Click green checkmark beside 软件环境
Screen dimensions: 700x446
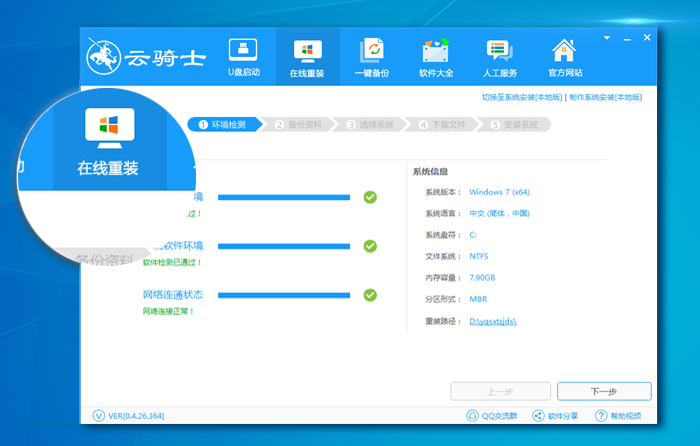(x=370, y=246)
